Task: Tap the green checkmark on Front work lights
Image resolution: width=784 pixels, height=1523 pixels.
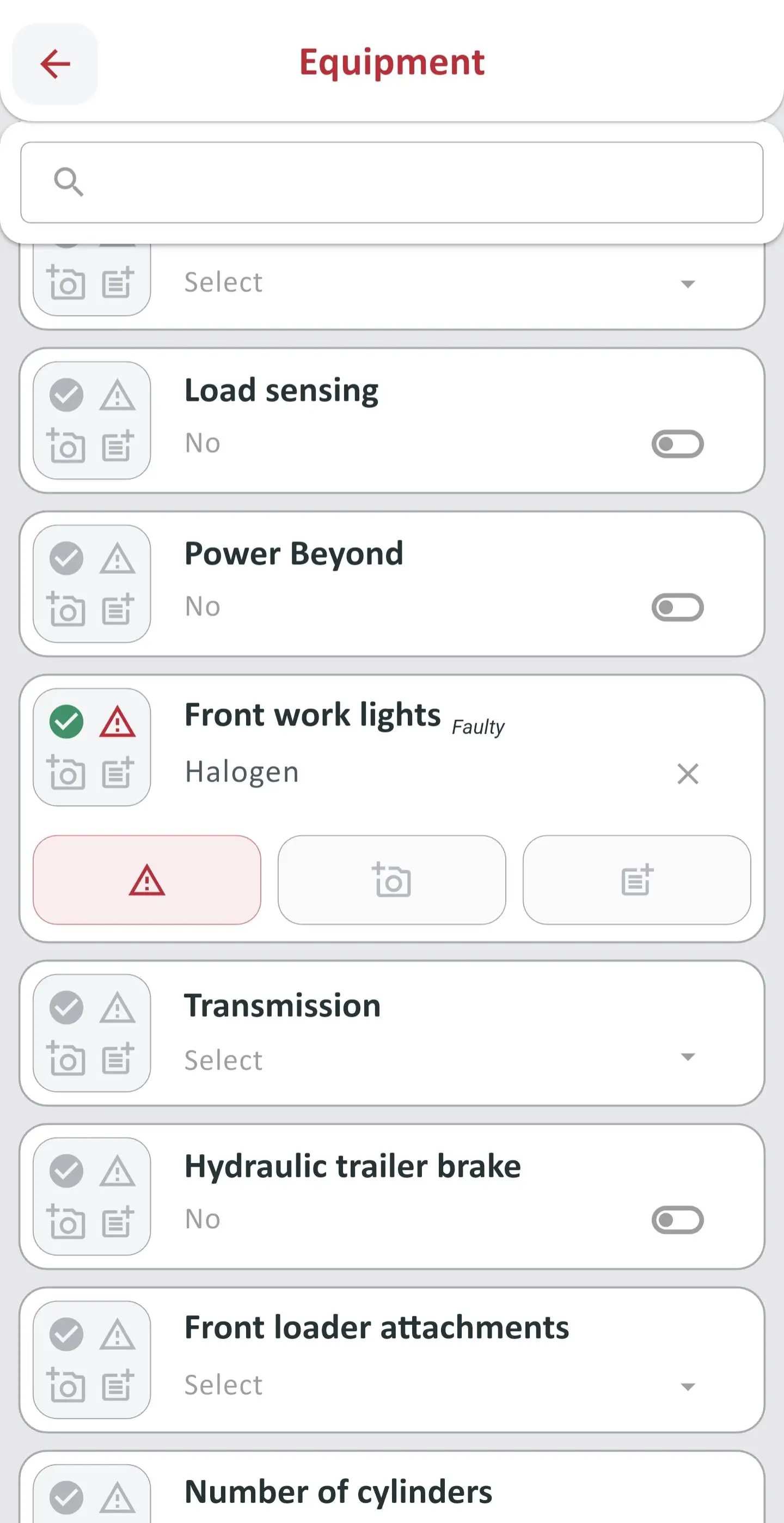Action: (x=66, y=722)
